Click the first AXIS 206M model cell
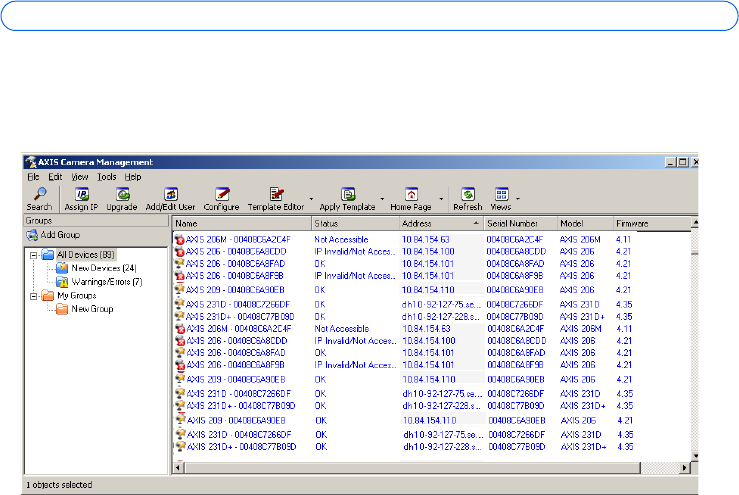This screenshot has width=739, height=495. (x=580, y=239)
